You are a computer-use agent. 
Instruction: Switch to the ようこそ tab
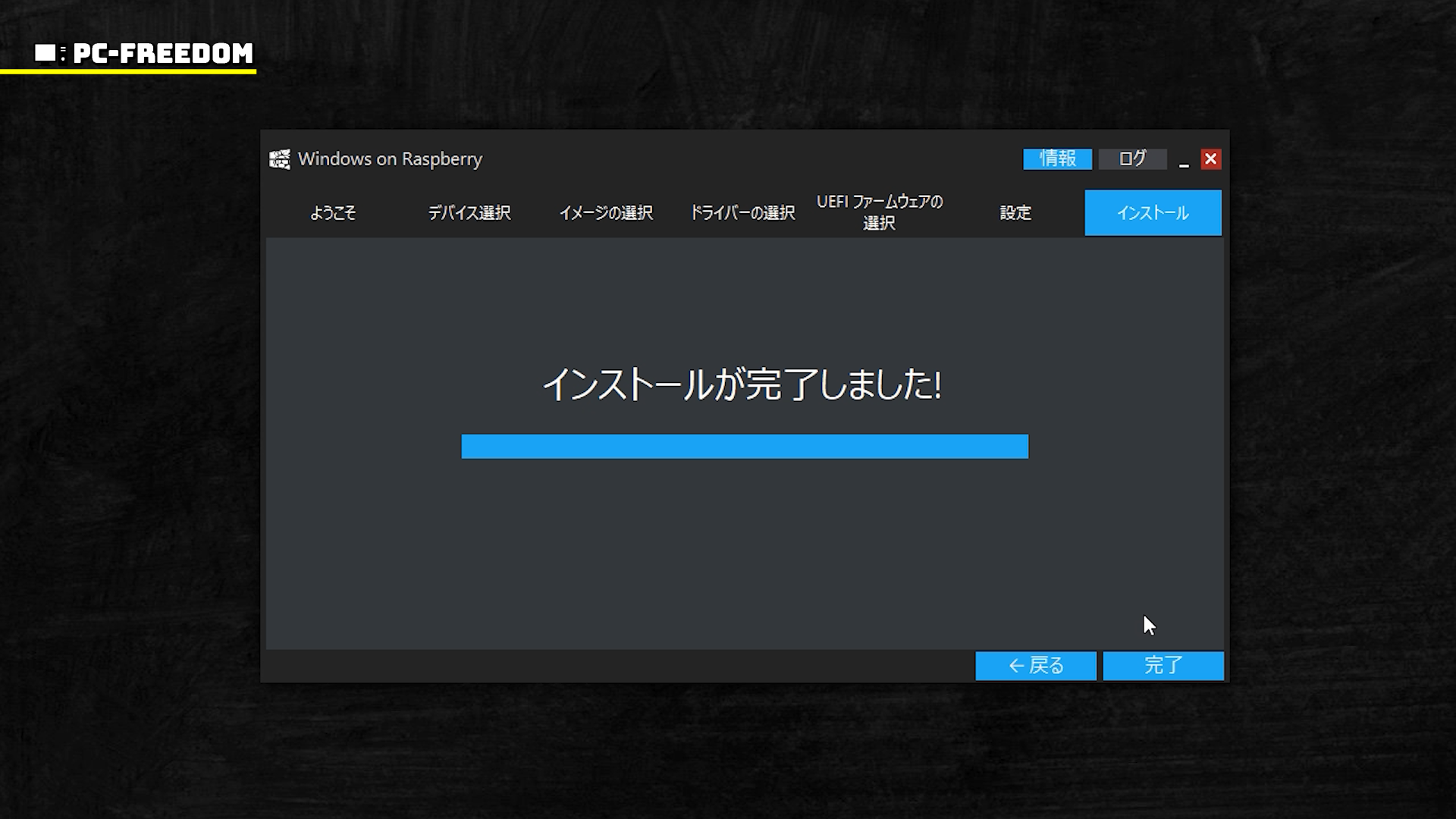point(333,213)
